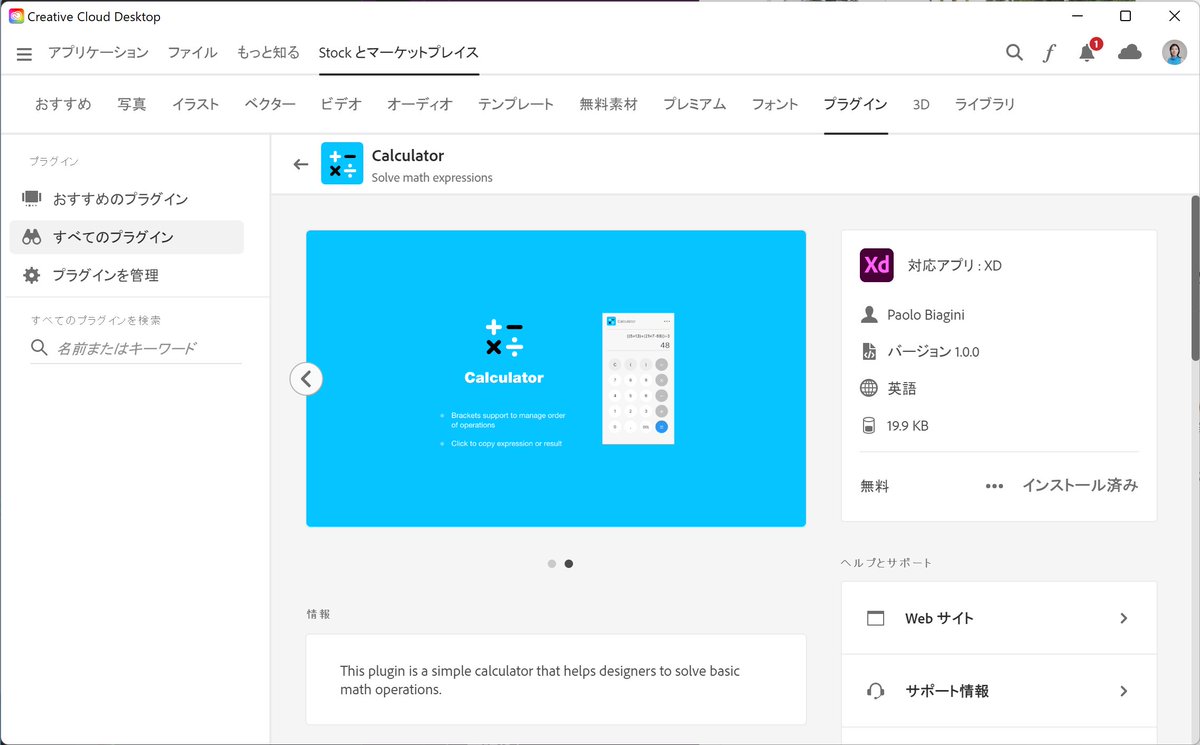This screenshot has height=745, width=1200.
Task: Open the user profile avatar
Action: point(1174,52)
